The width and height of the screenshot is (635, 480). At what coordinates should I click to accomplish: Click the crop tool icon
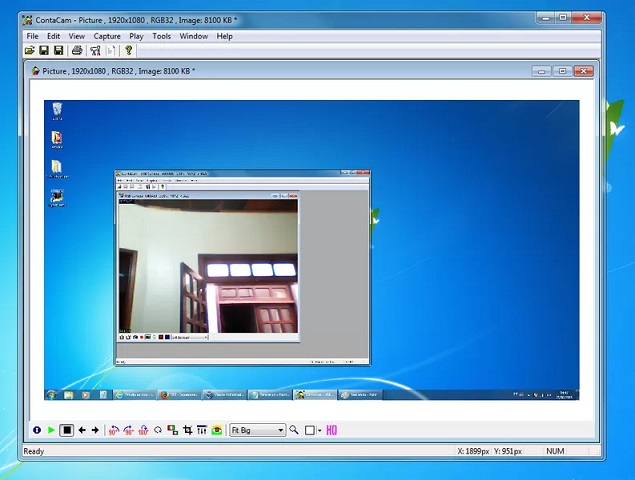point(187,430)
